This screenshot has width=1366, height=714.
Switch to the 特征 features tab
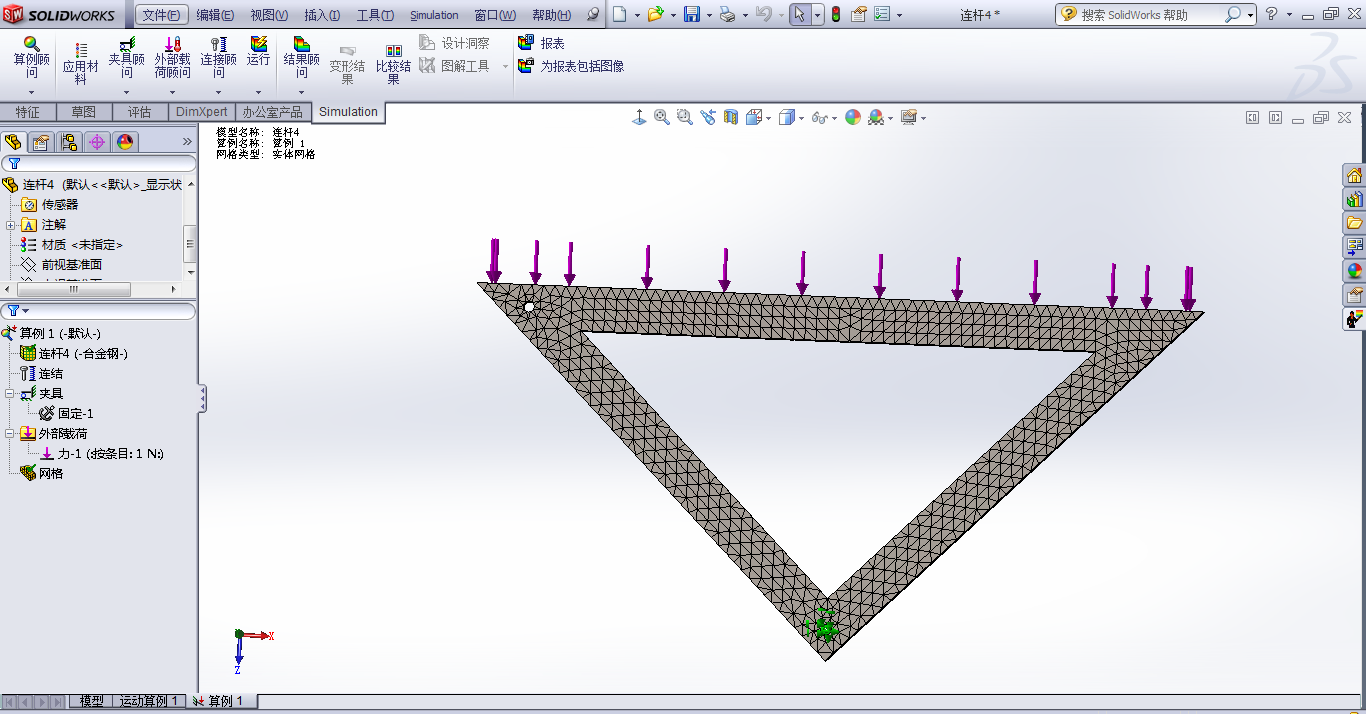pyautogui.click(x=28, y=112)
